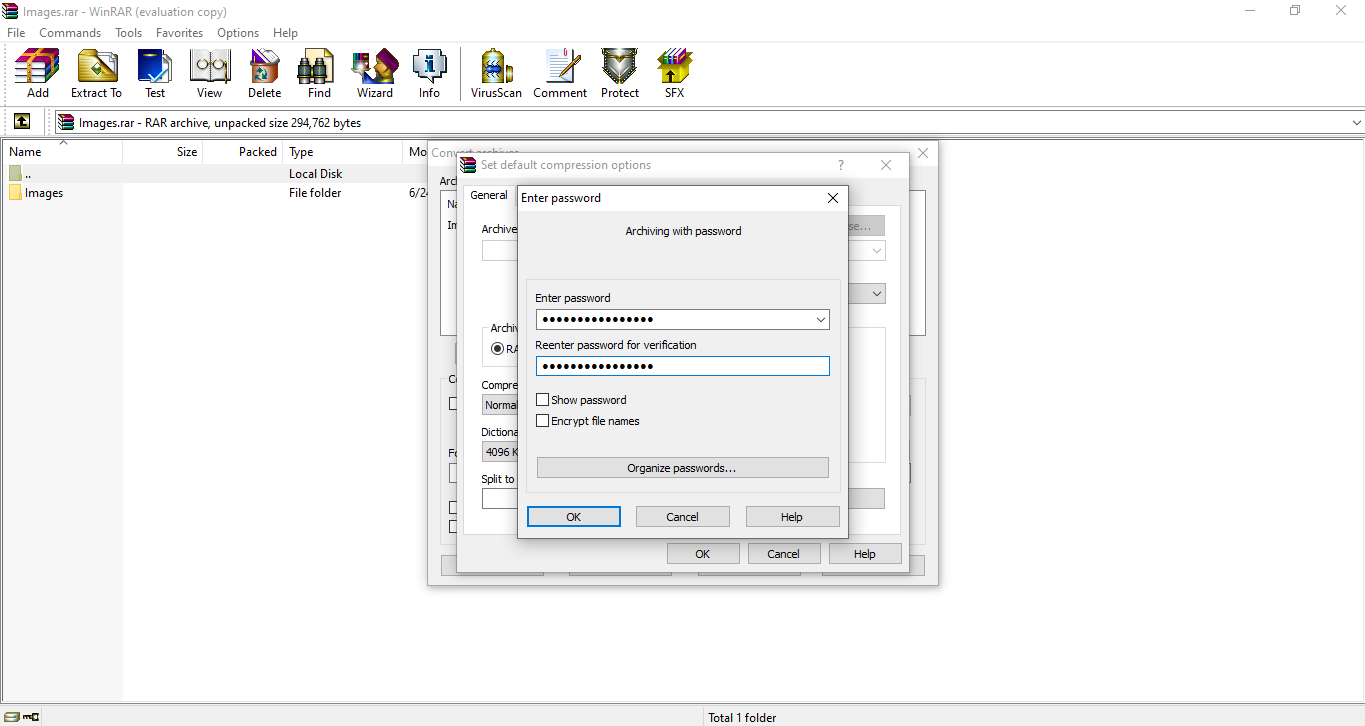Viewport: 1365px width, 726px height.
Task: Open the Extract To tool
Action: [96, 74]
